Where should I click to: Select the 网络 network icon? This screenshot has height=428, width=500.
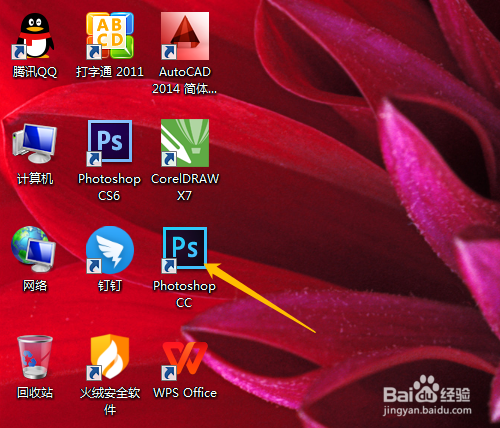33,249
